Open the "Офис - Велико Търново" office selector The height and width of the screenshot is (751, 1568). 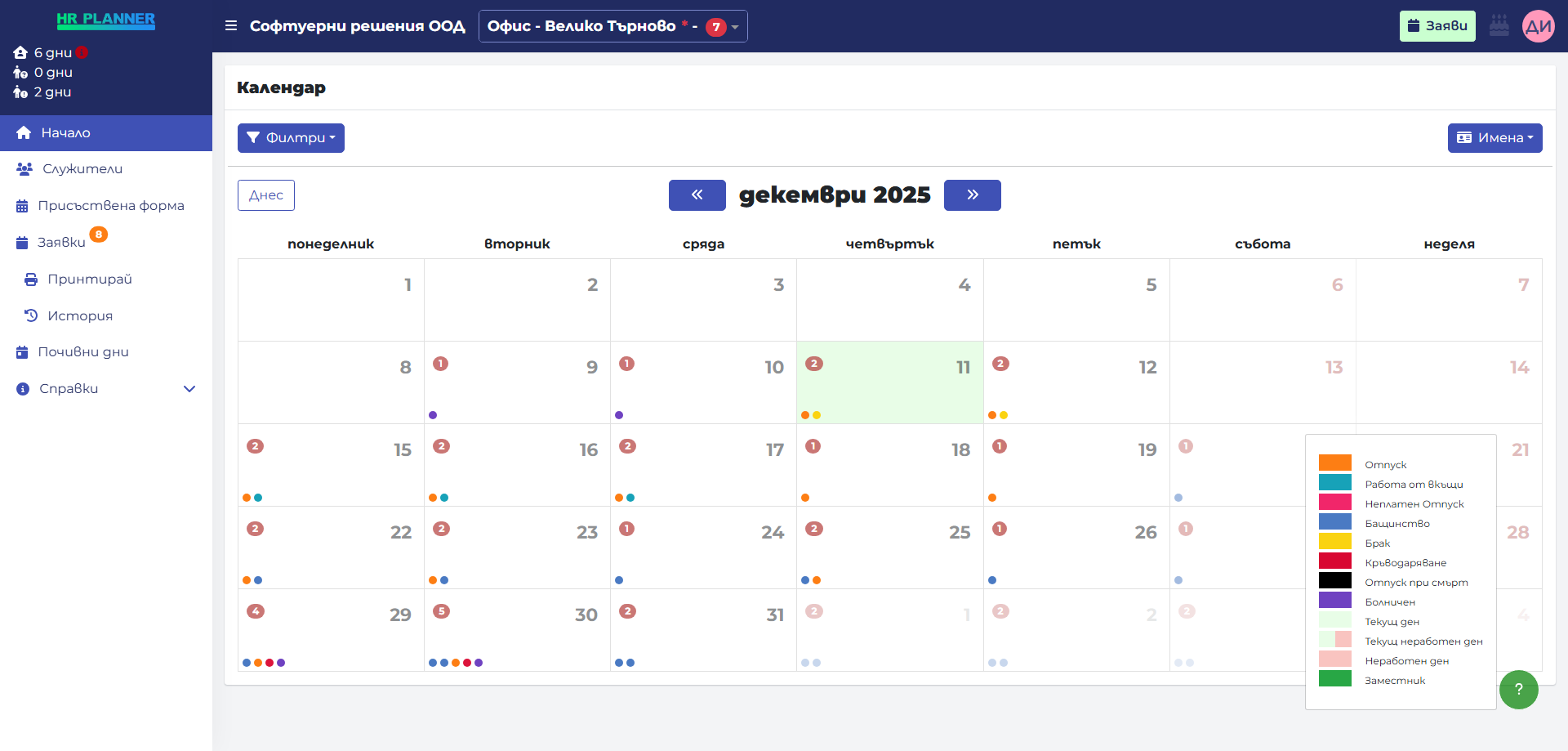point(613,25)
